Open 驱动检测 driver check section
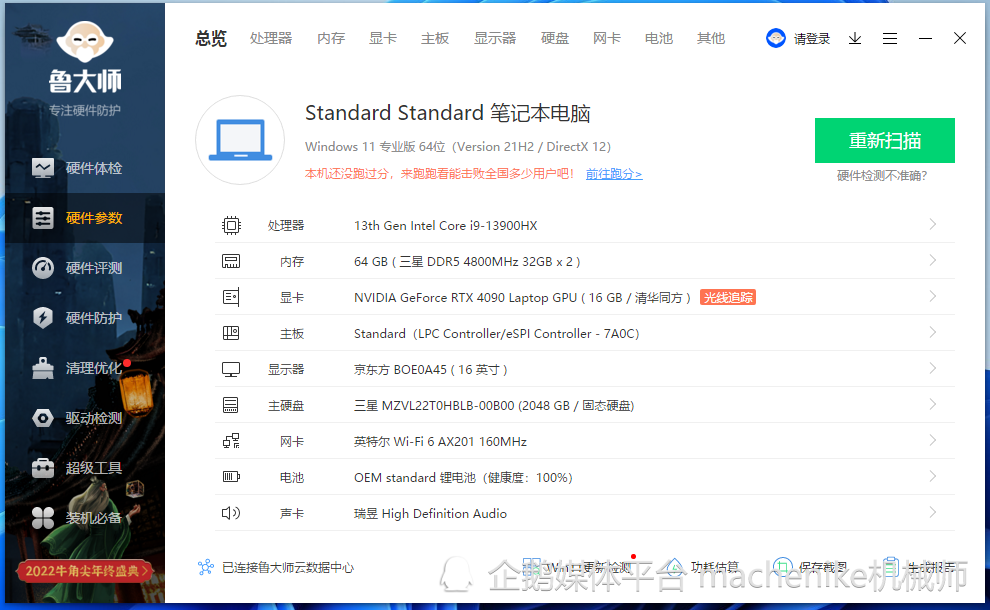The width and height of the screenshot is (990, 610). click(77, 417)
